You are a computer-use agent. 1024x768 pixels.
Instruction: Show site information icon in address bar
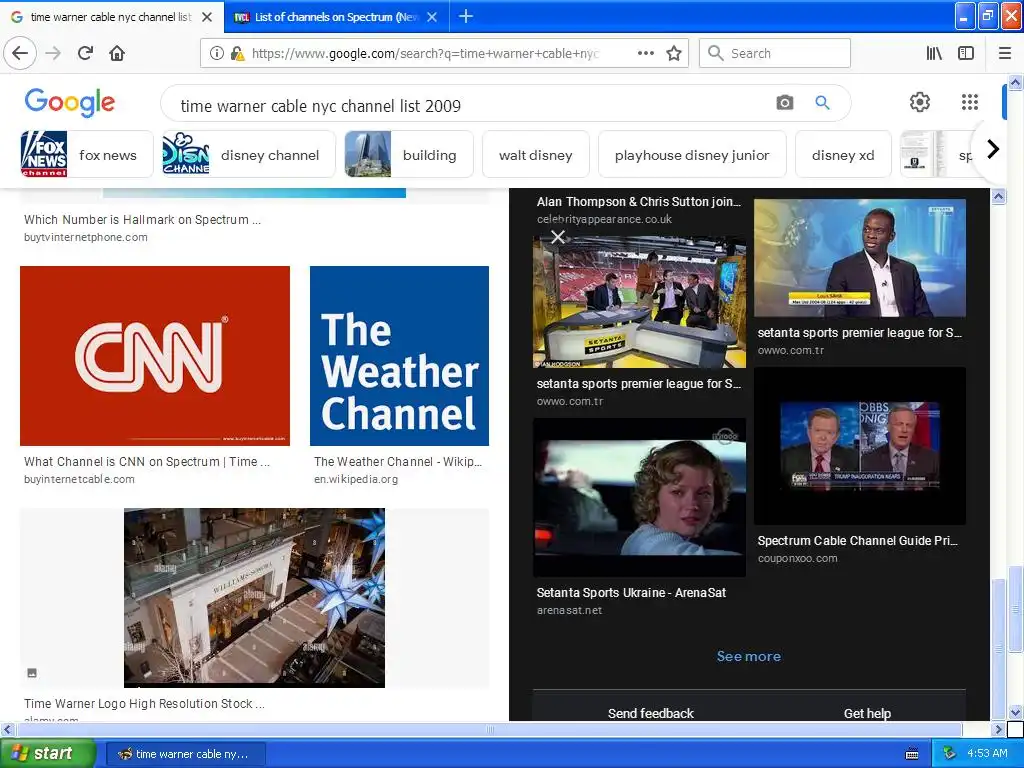[217, 54]
